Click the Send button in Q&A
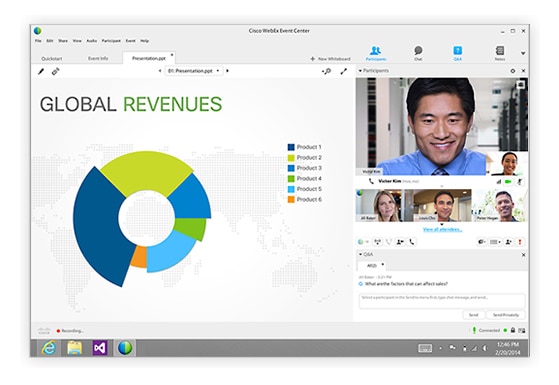 coord(473,315)
